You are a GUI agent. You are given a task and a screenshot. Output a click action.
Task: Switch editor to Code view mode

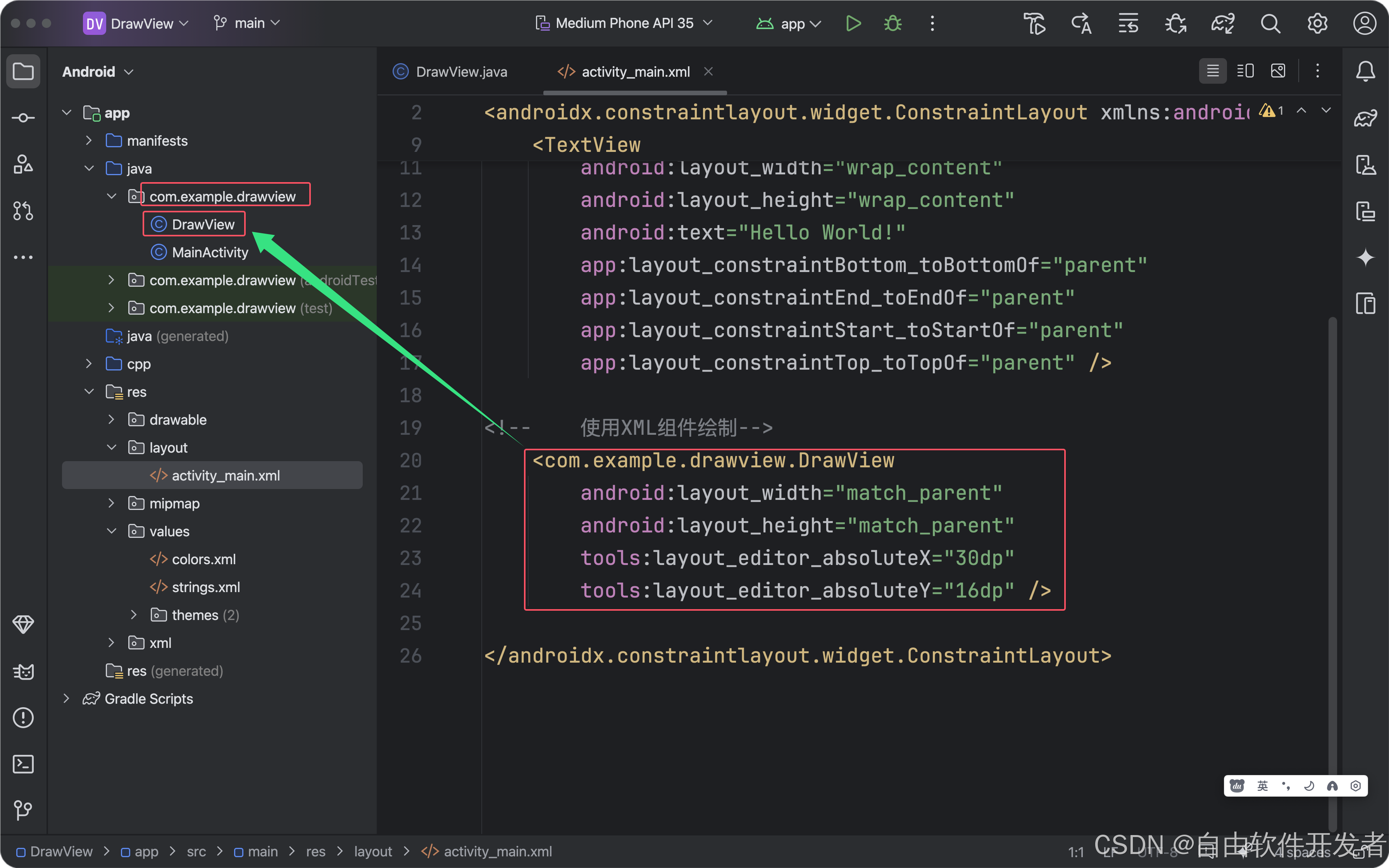[x=1213, y=71]
